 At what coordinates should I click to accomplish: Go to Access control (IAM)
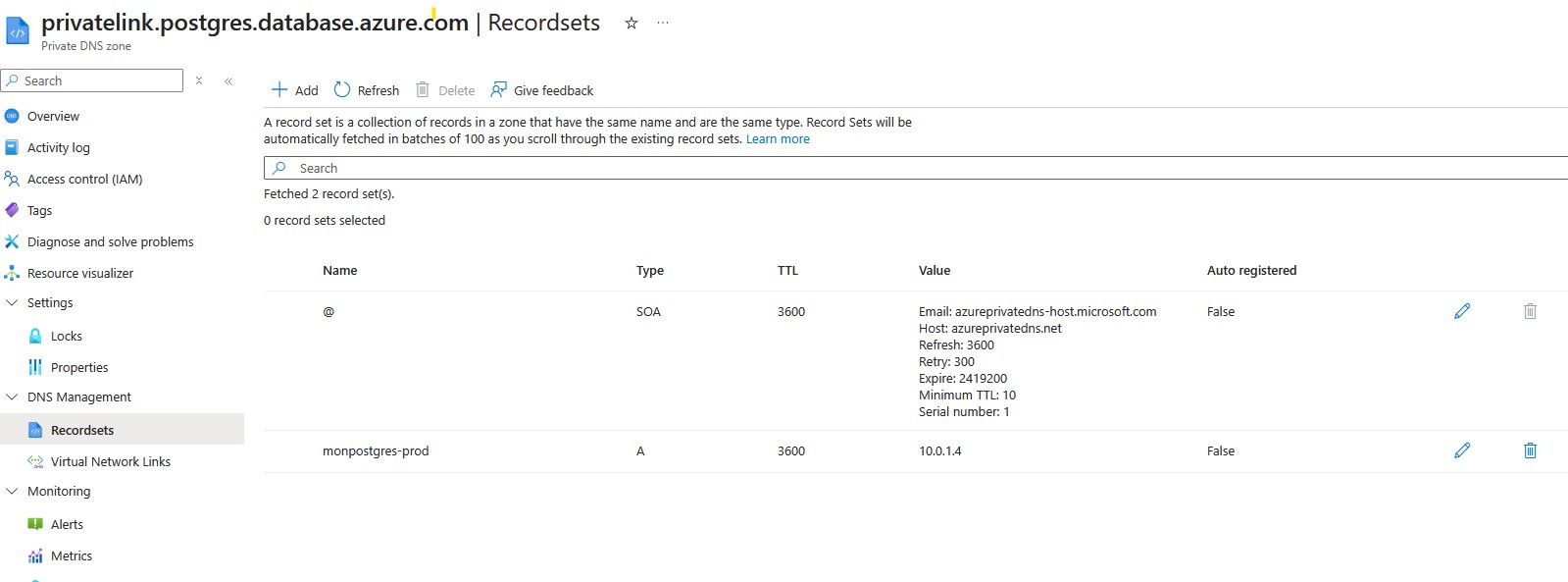click(84, 179)
